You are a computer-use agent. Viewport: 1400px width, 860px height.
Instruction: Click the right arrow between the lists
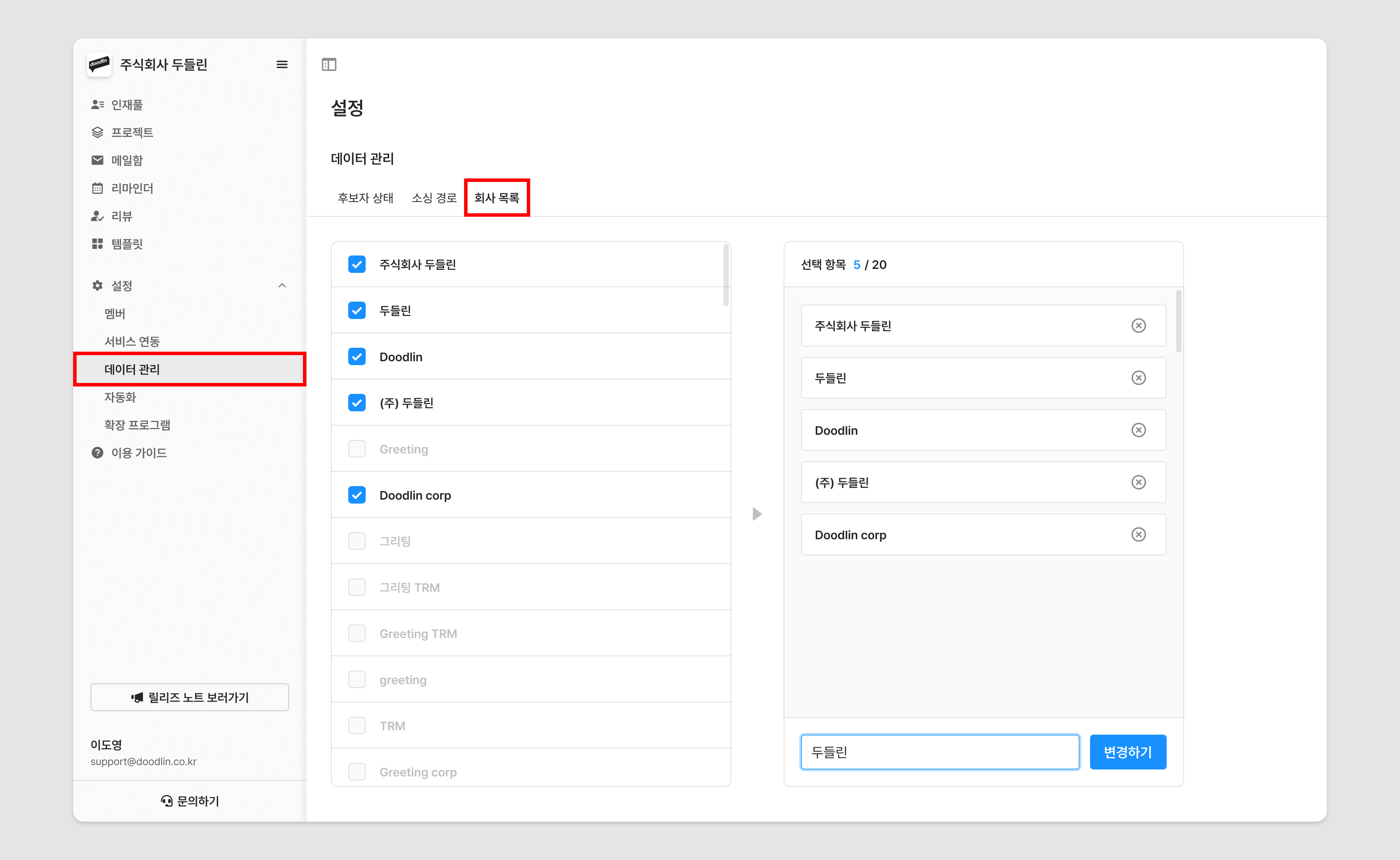(757, 514)
